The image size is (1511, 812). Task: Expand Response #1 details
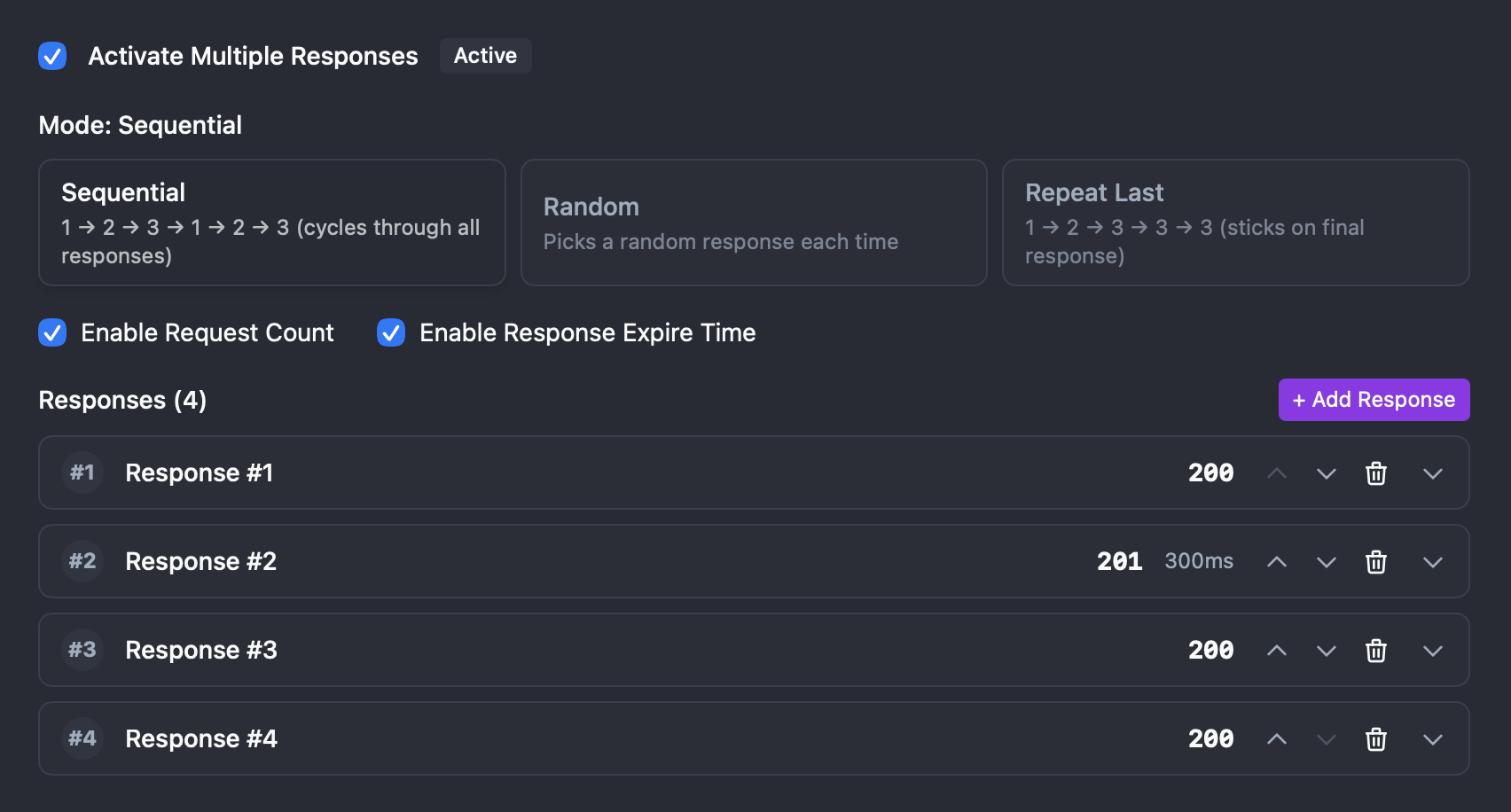click(1433, 473)
